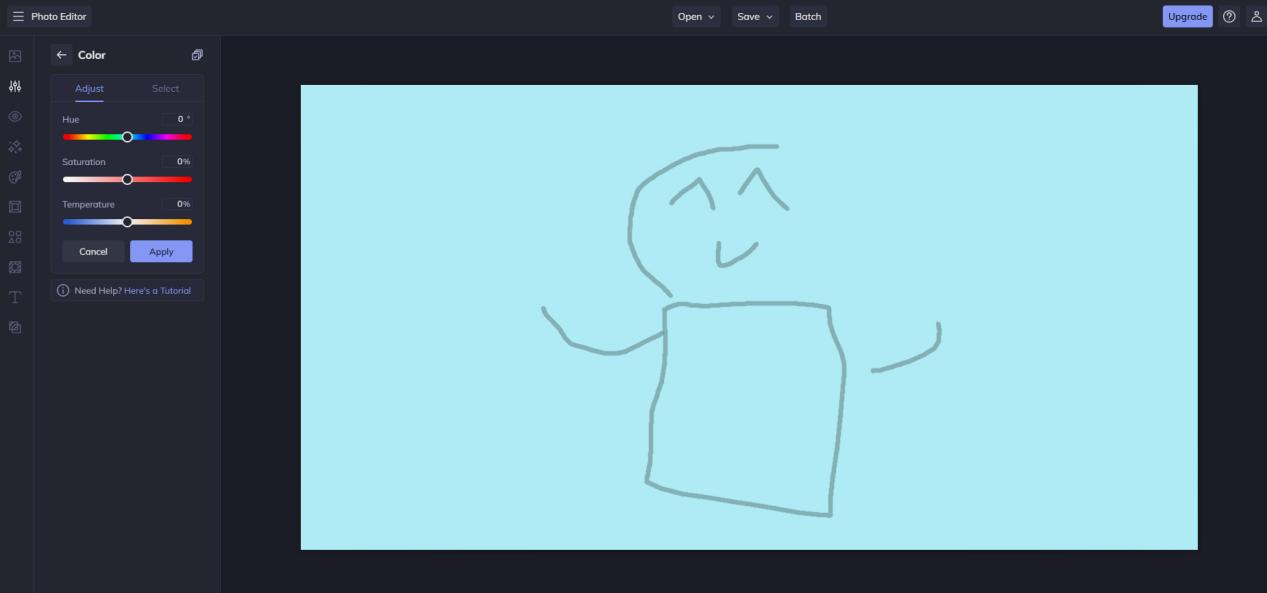Open the Image Manager sidebar icon
The height and width of the screenshot is (593, 1267).
(15, 56)
